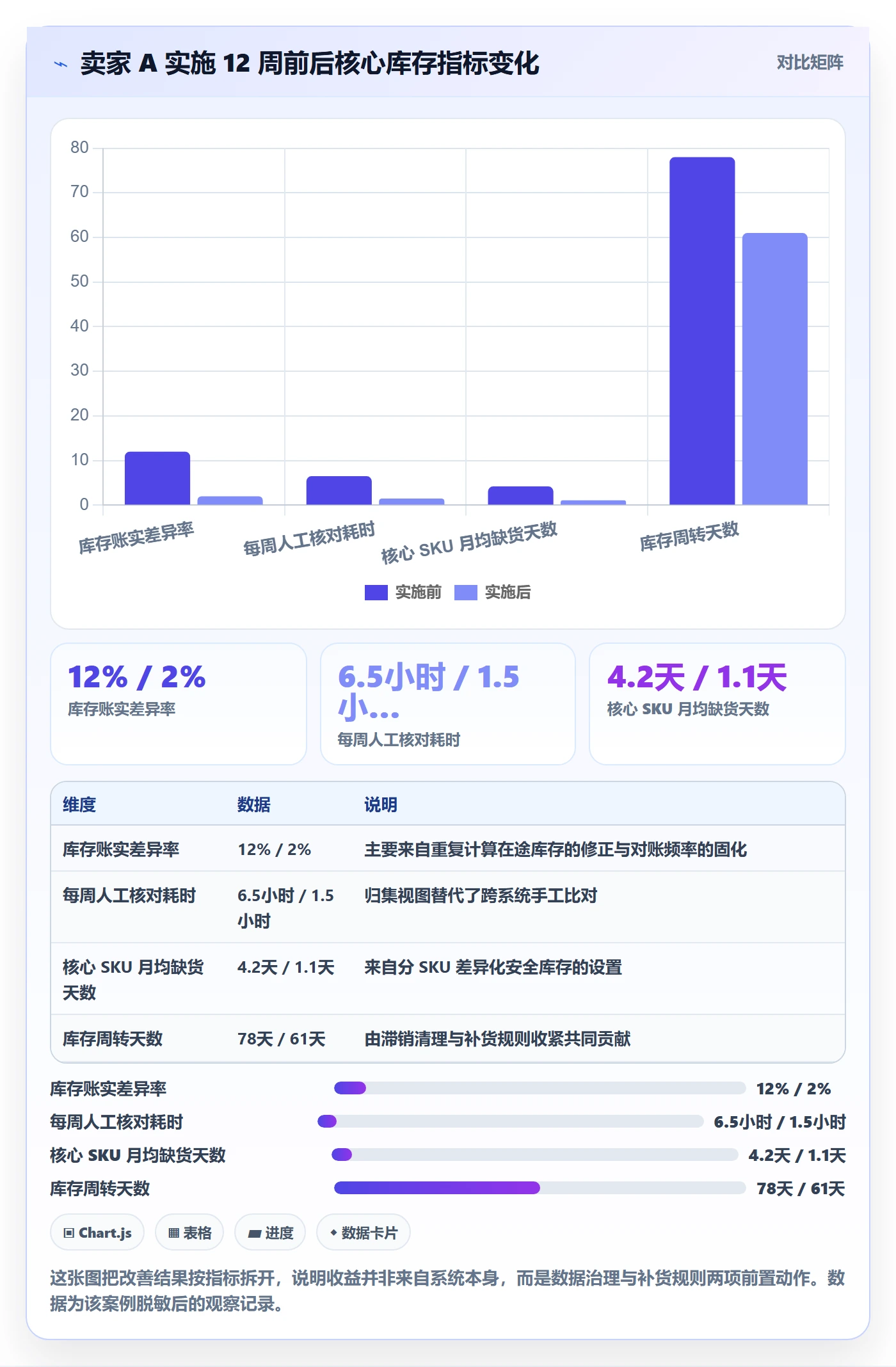Screen dimensions: 896x1367
Task: Click the 库存周转天数 x-axis label
Action: (689, 536)
